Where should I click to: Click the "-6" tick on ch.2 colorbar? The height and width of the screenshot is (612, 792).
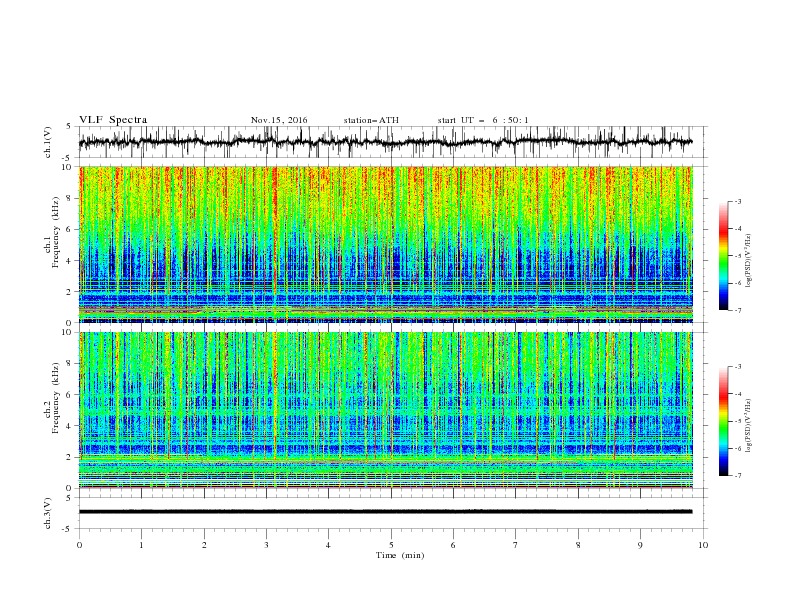[x=737, y=448]
